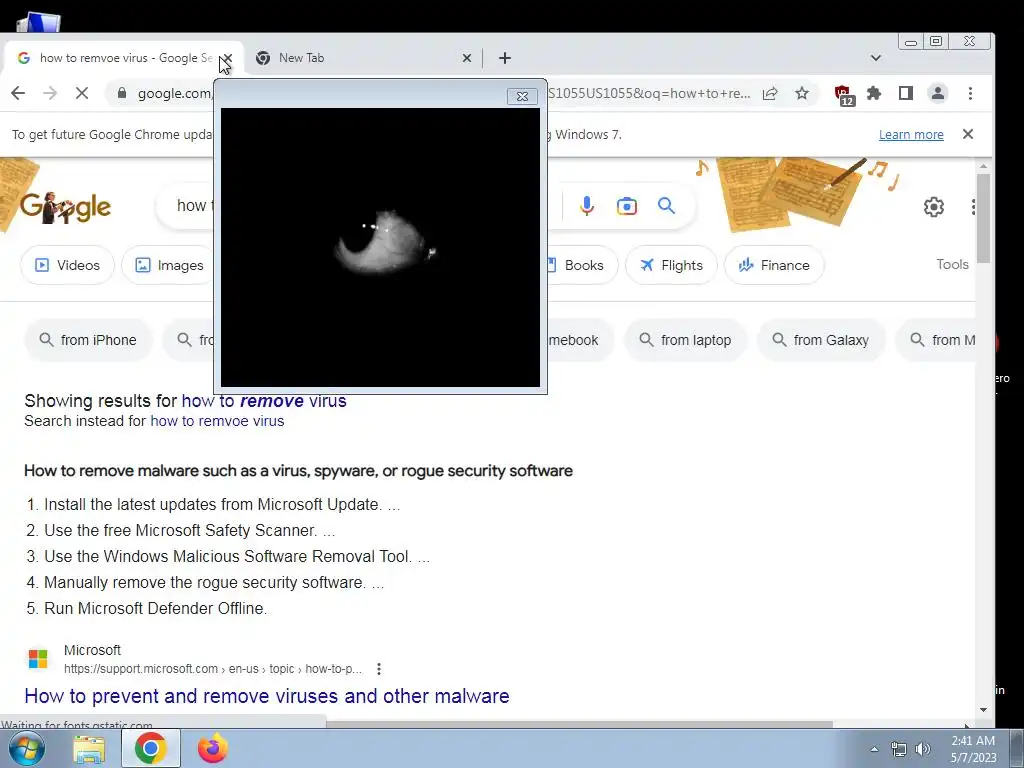Click the Chrome taskbar icon
Screen dimensions: 1024x768
pyautogui.click(x=151, y=748)
